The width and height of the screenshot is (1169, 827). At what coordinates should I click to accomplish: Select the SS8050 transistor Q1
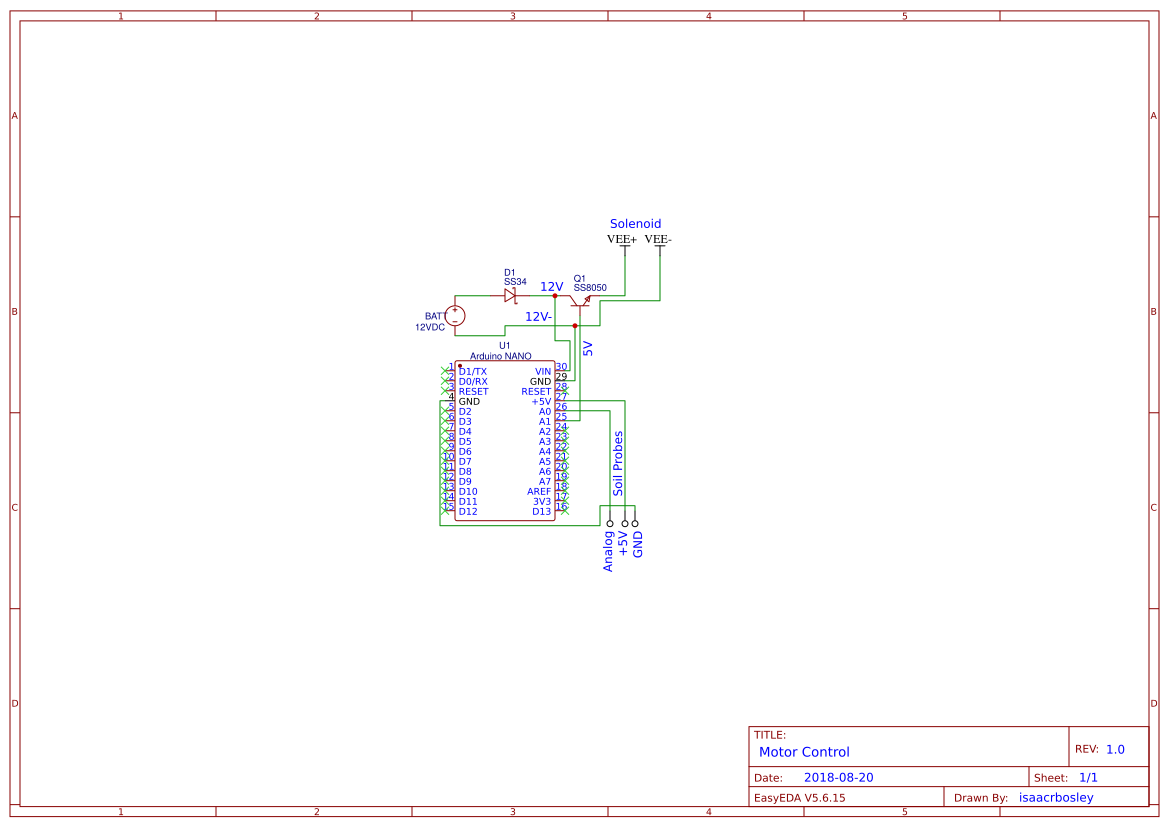[x=580, y=302]
